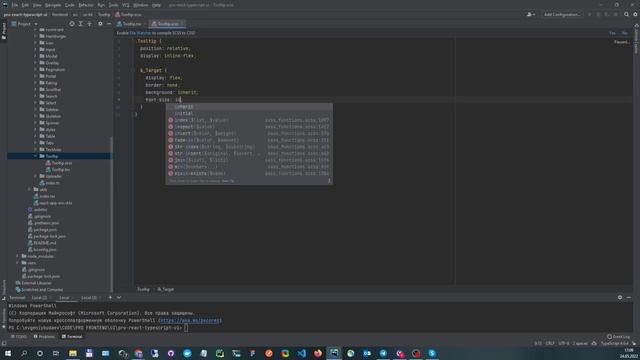The image size is (640, 360).
Task: Open Firefox from taskbar
Action: [x=318, y=353]
